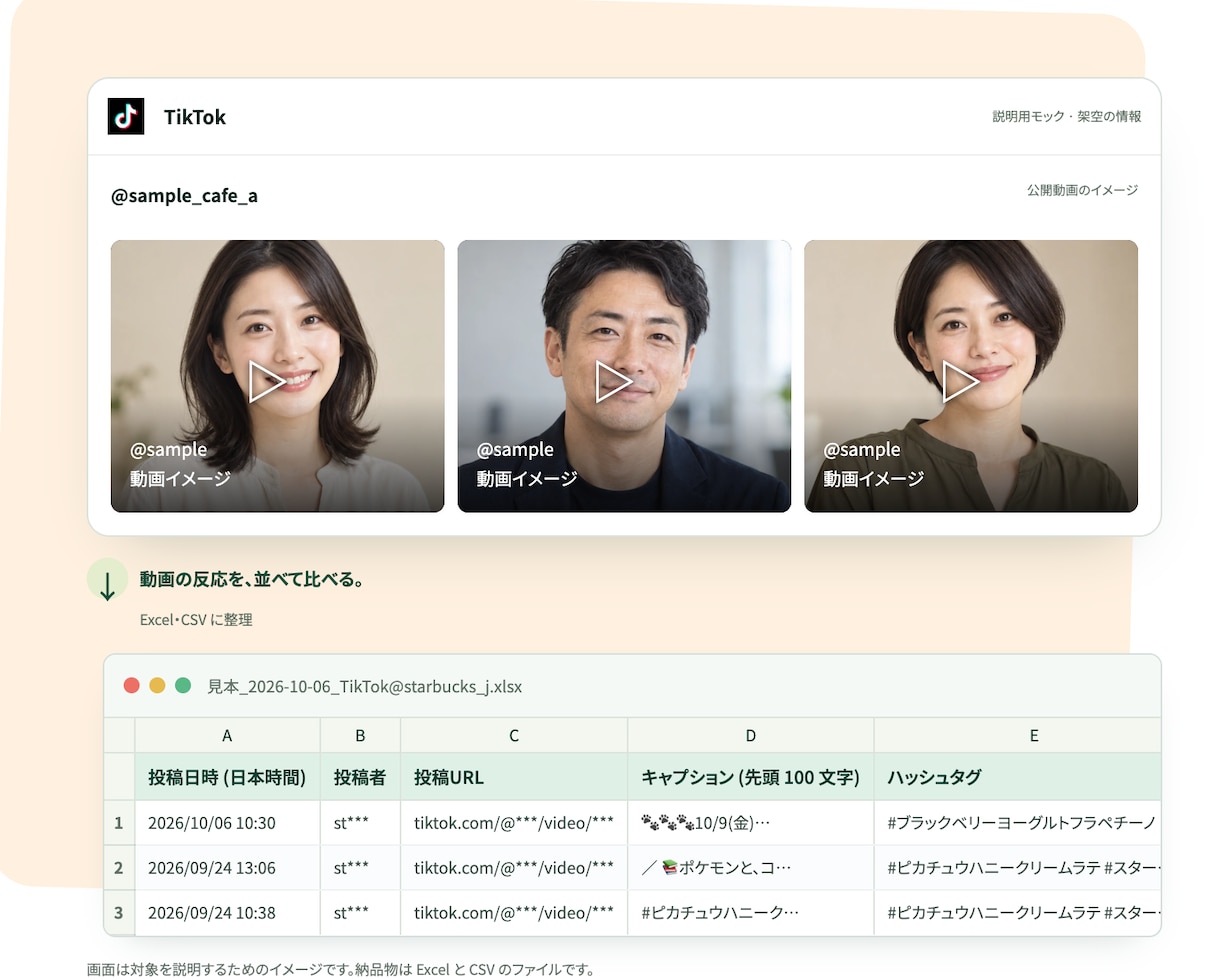1220x979 pixels.
Task: Click caption cell #ピカチュウハニーク…
Action: coord(751,912)
